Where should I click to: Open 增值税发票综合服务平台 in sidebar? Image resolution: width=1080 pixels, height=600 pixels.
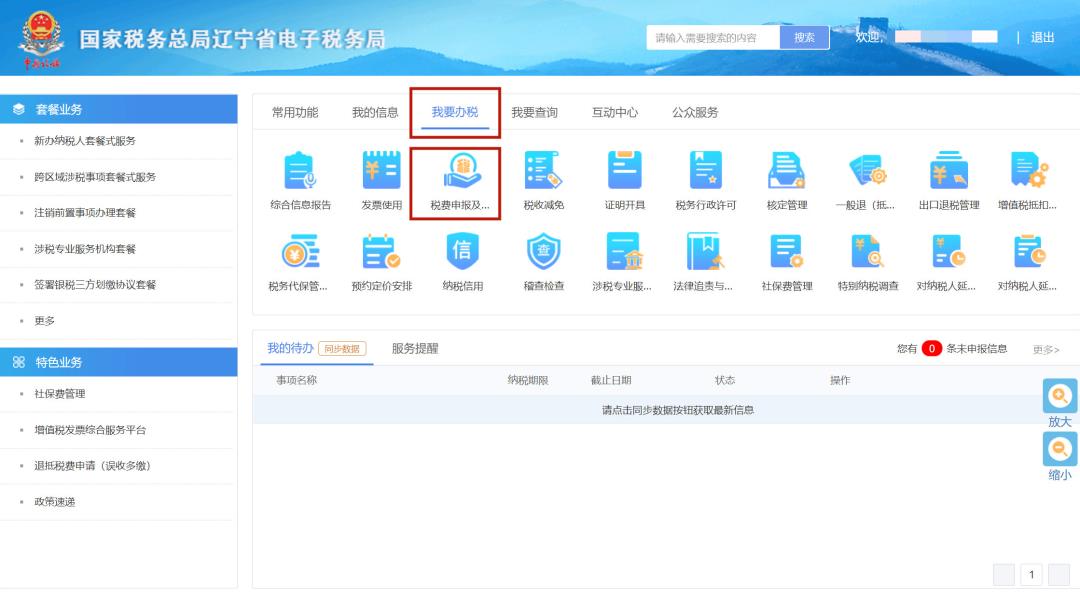pyautogui.click(x=90, y=430)
